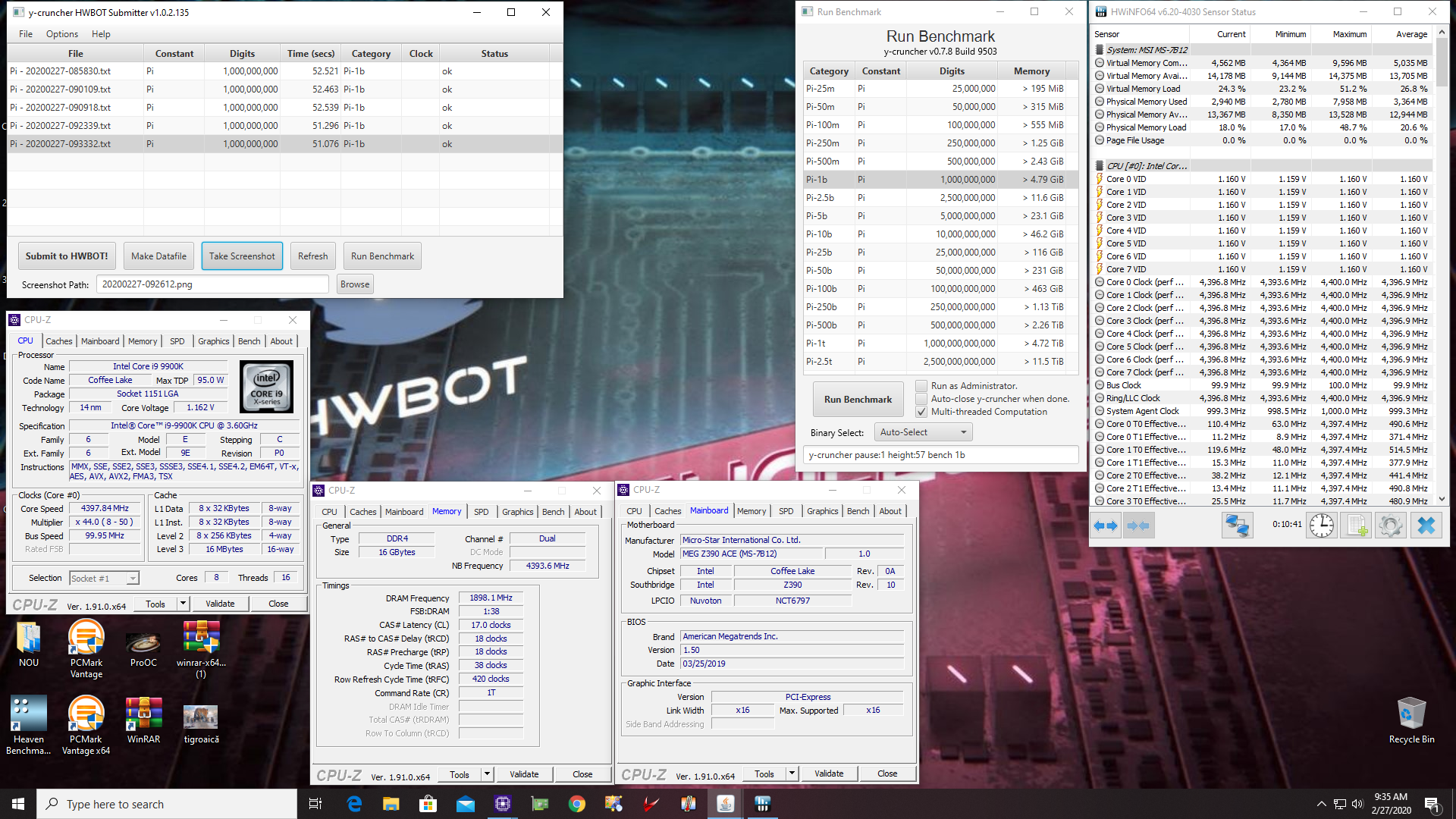Click Make Datafile button
The height and width of the screenshot is (819, 1456).
pyautogui.click(x=158, y=256)
